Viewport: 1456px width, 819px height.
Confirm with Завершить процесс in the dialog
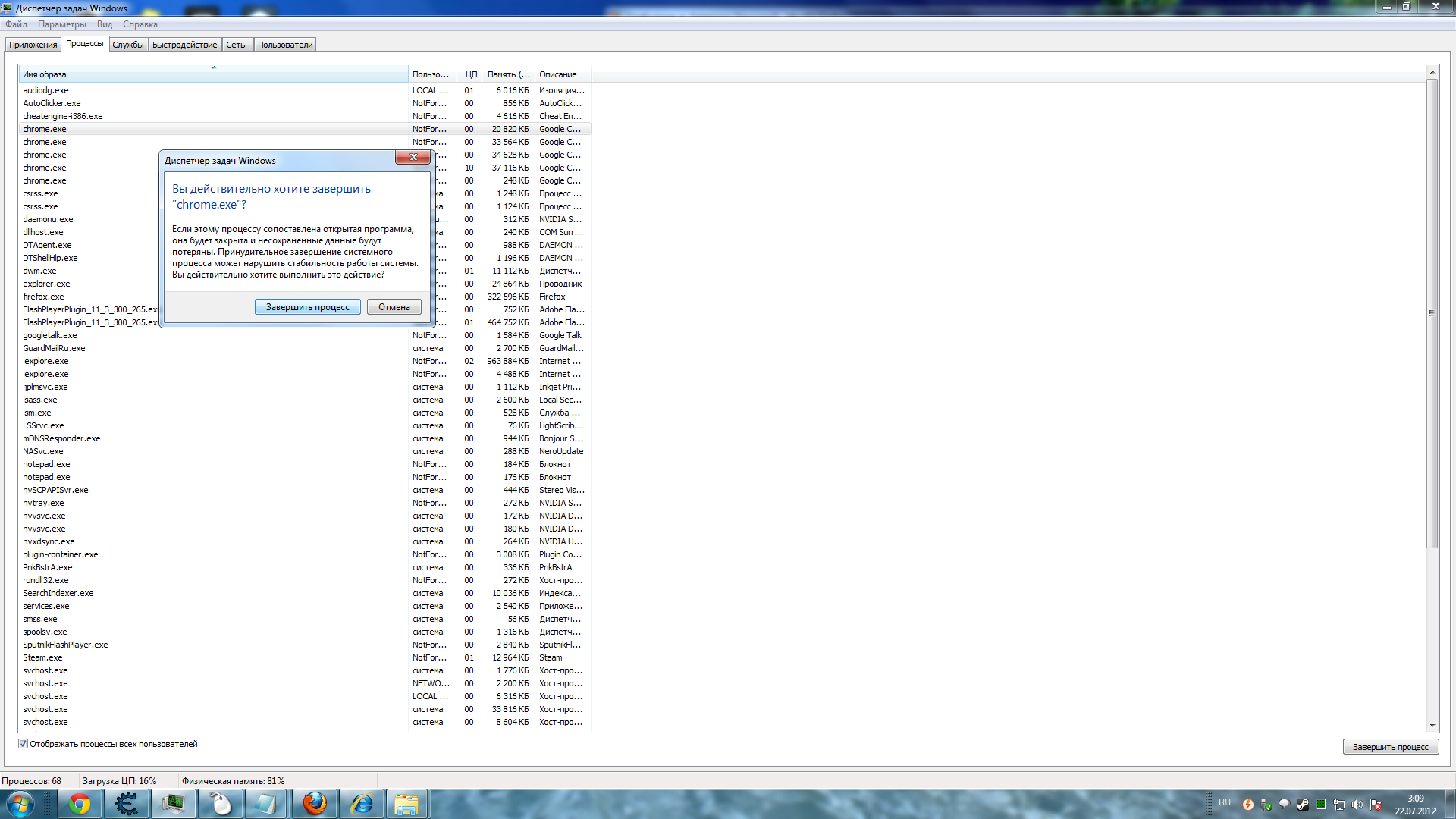click(307, 307)
